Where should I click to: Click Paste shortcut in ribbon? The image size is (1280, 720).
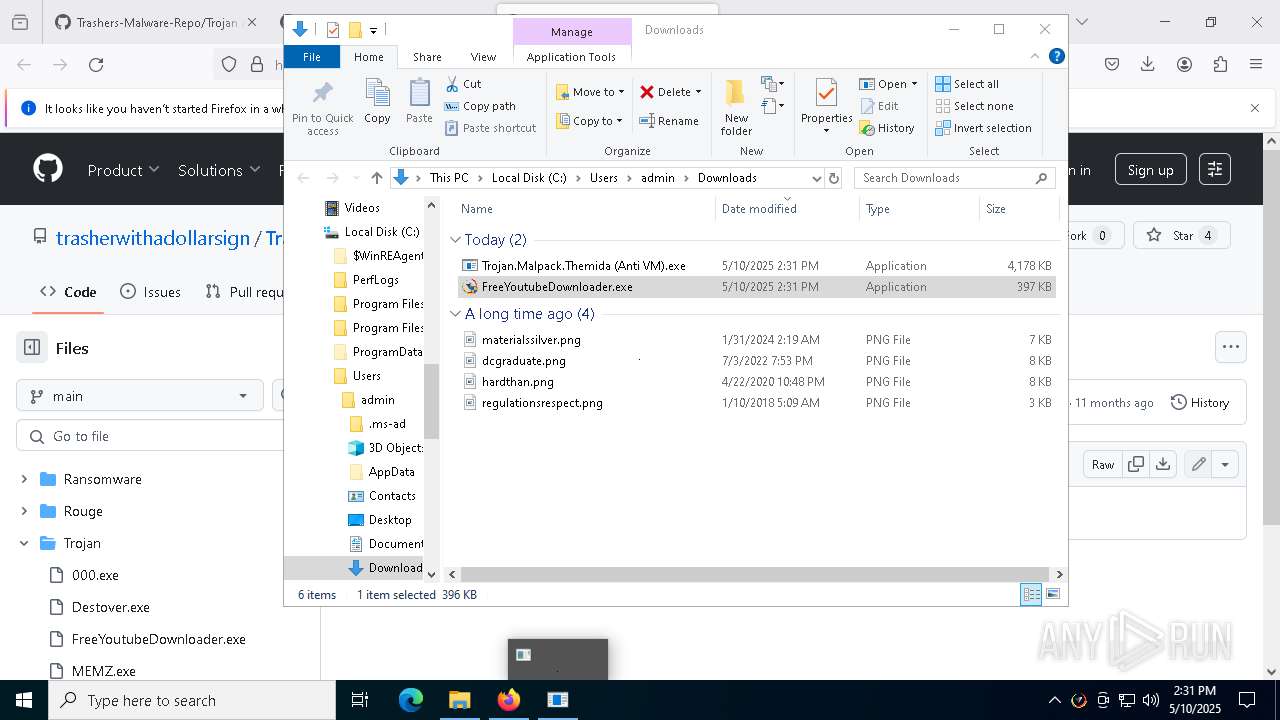click(490, 128)
